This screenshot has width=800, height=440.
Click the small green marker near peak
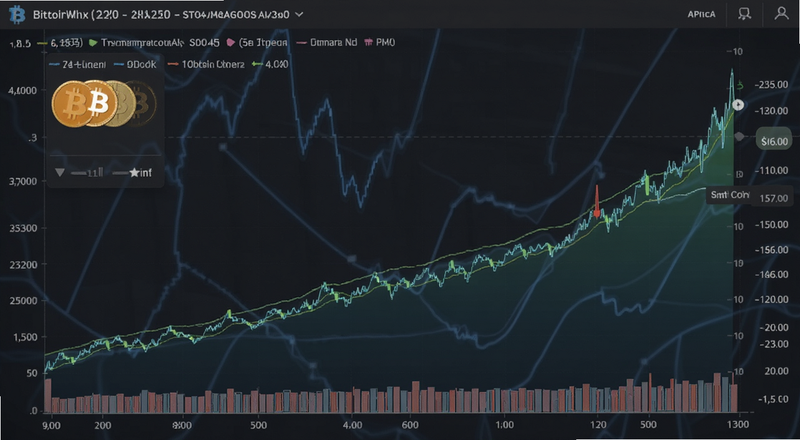point(740,86)
